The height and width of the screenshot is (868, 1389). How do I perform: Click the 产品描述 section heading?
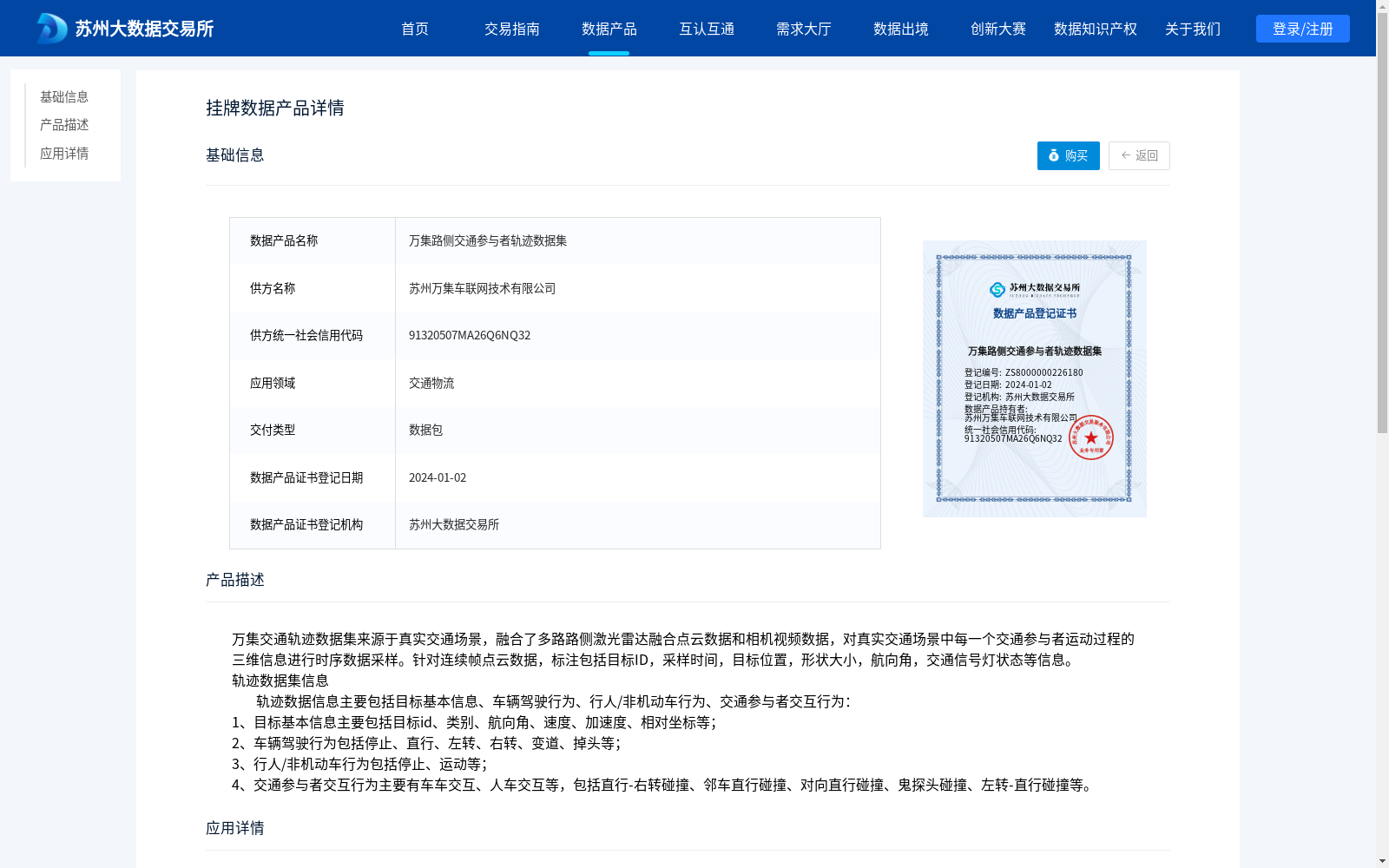235,579
